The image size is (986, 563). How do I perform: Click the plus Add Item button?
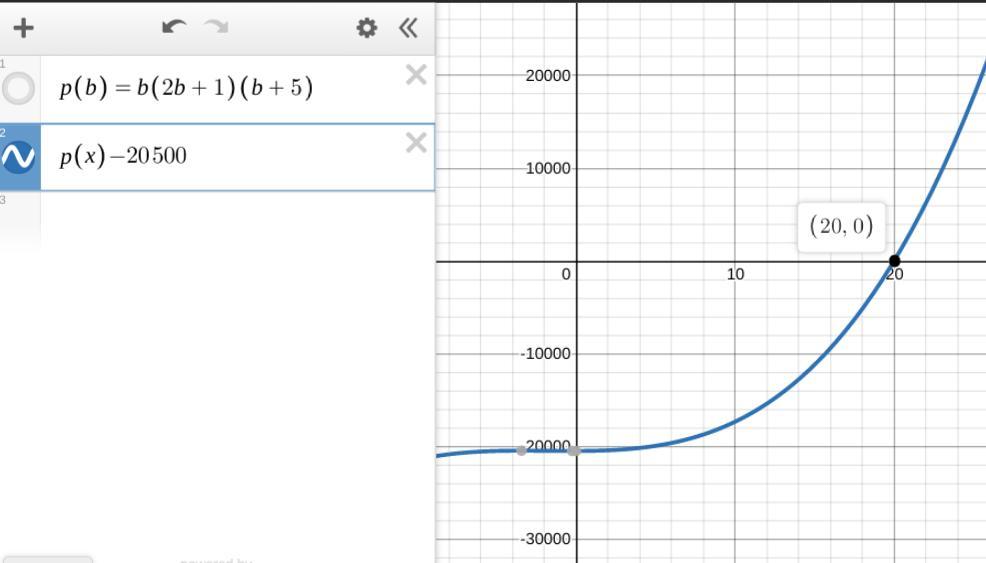(23, 28)
